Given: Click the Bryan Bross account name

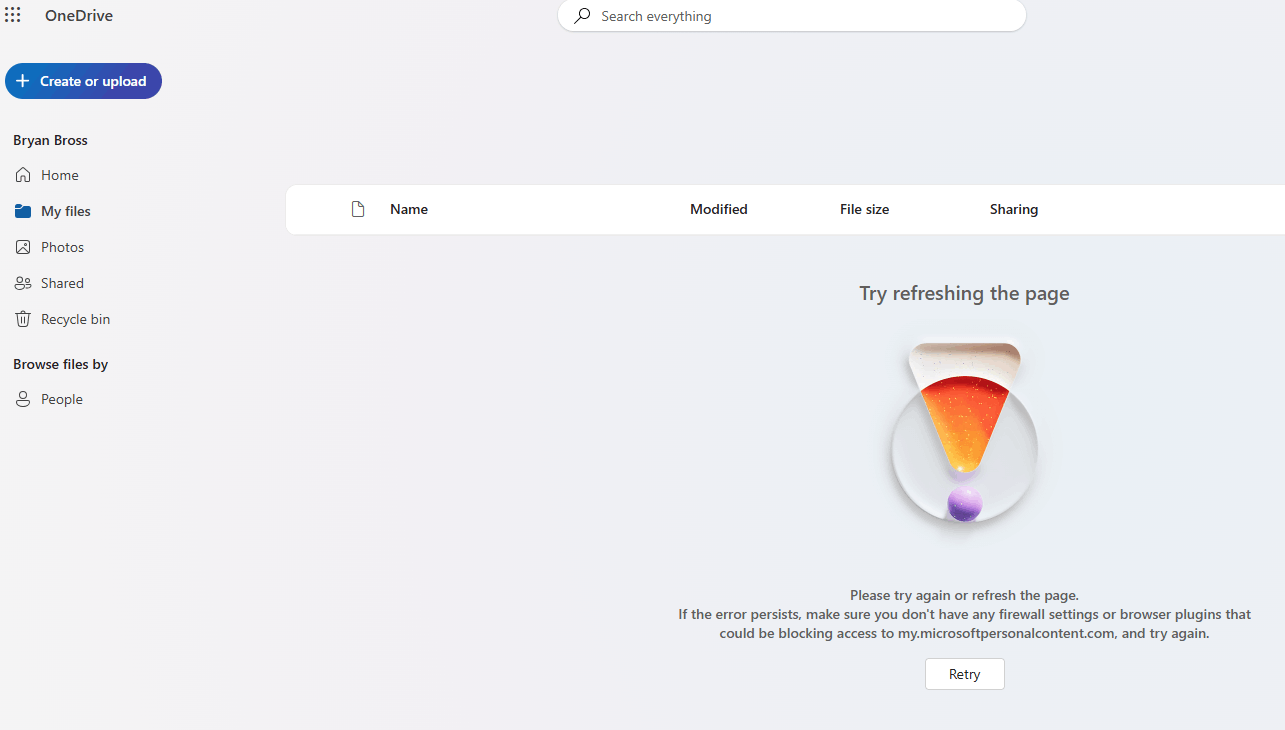Looking at the screenshot, I should (x=50, y=140).
